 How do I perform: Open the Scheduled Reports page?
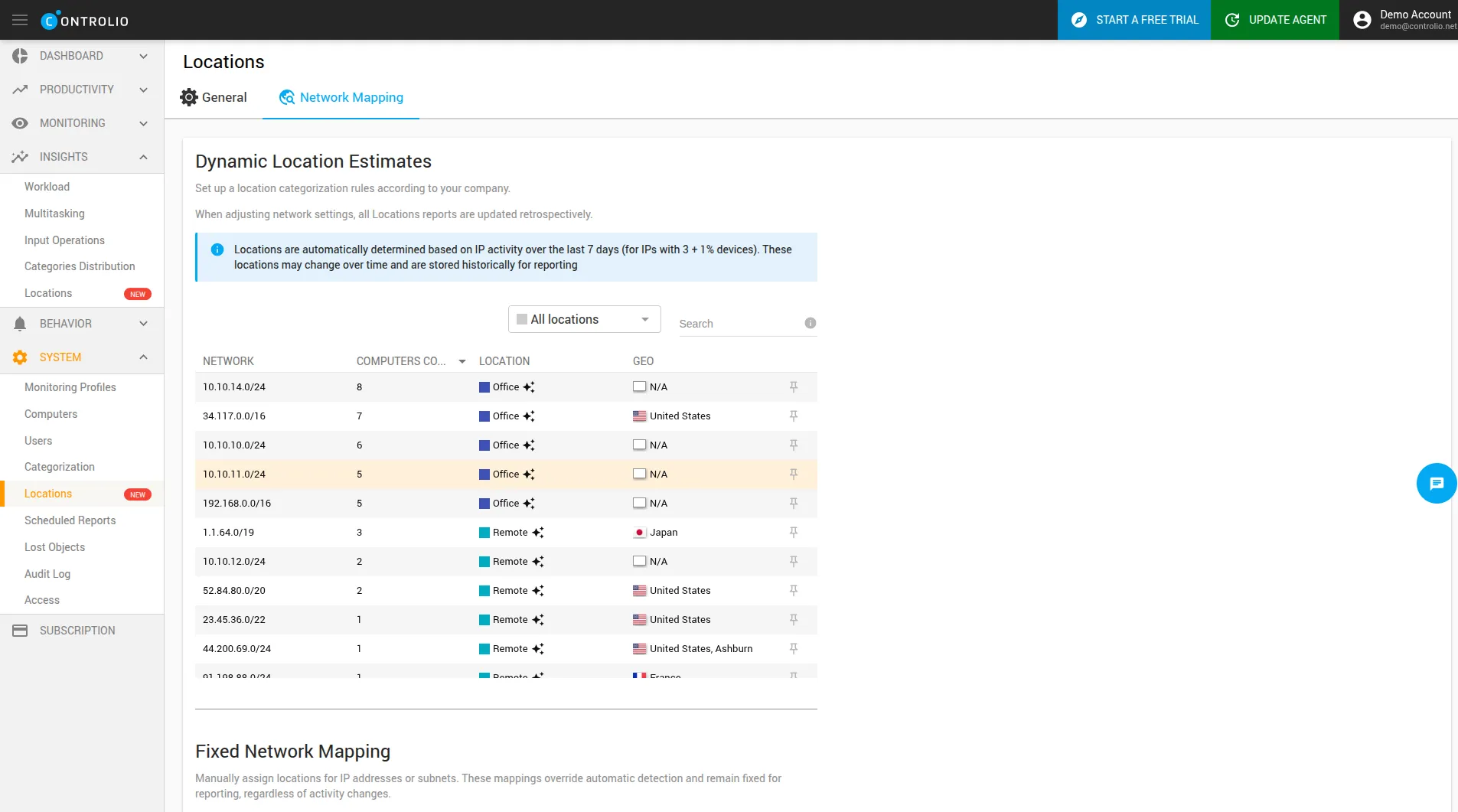(70, 520)
